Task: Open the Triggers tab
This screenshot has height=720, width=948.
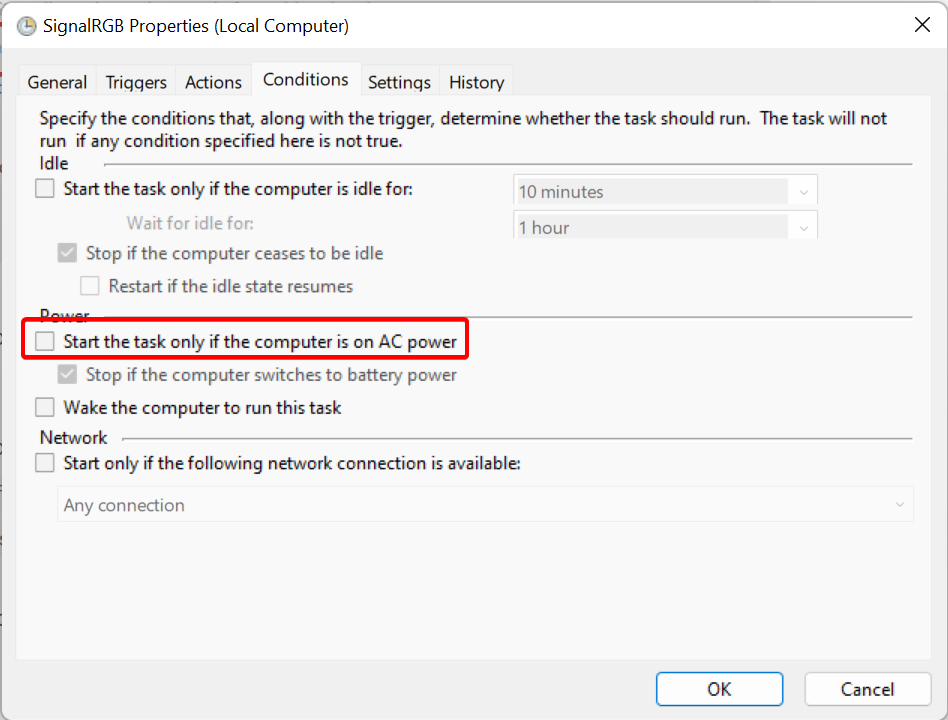Action: 137,82
